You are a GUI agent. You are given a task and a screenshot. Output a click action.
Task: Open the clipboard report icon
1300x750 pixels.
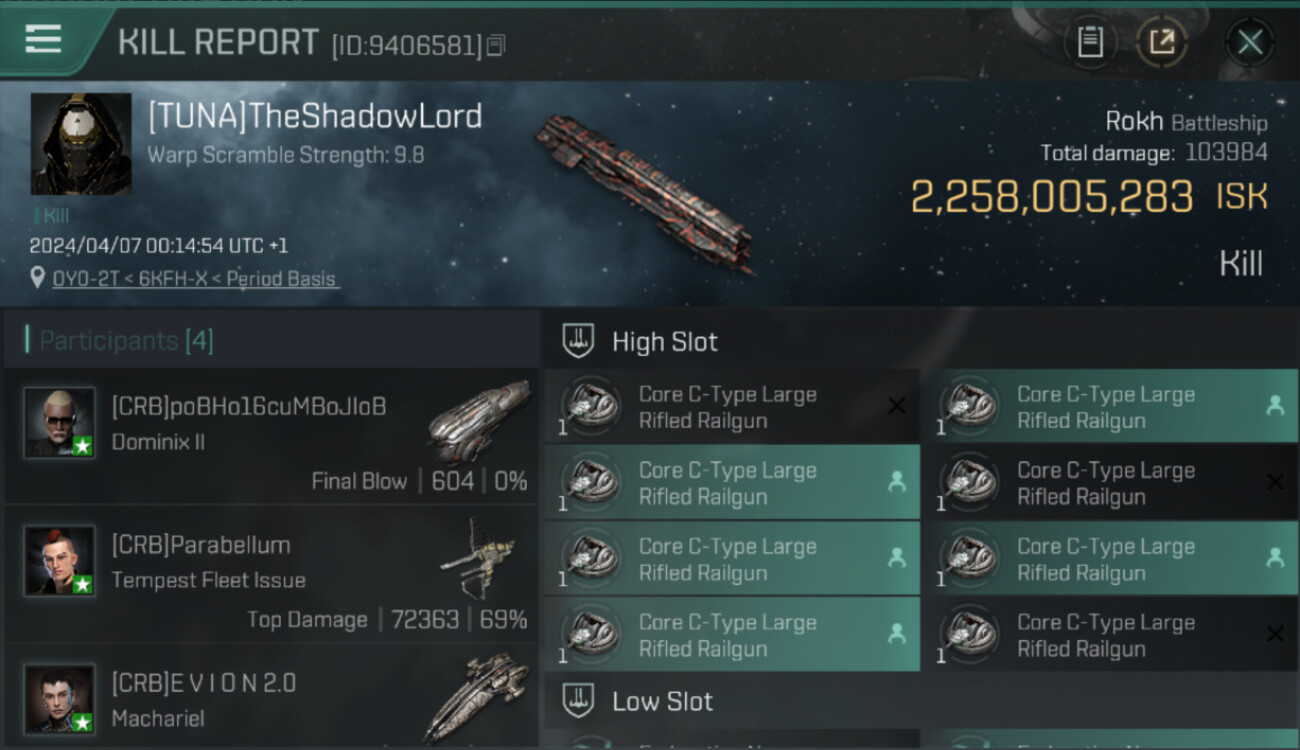coord(1090,42)
